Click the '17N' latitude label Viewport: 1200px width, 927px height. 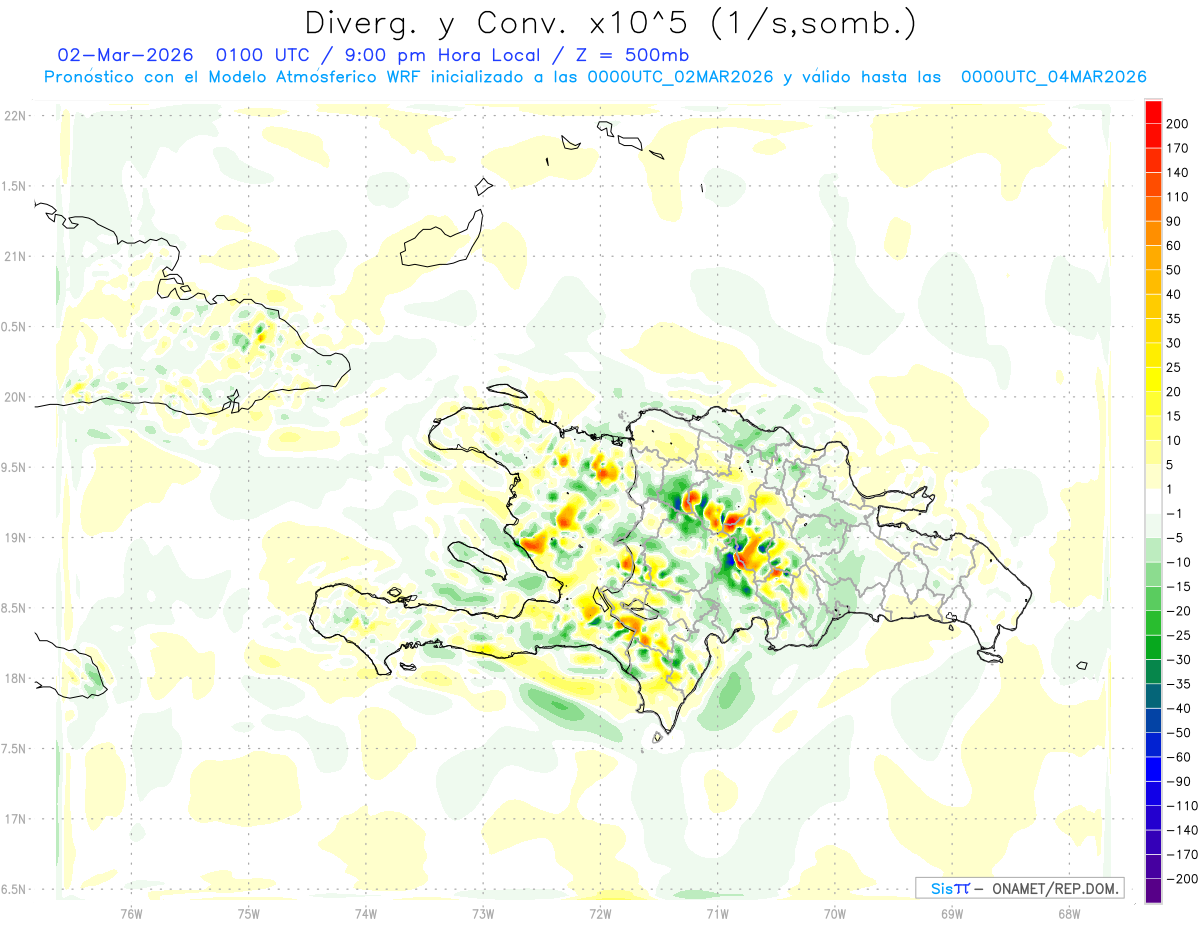pos(15,819)
